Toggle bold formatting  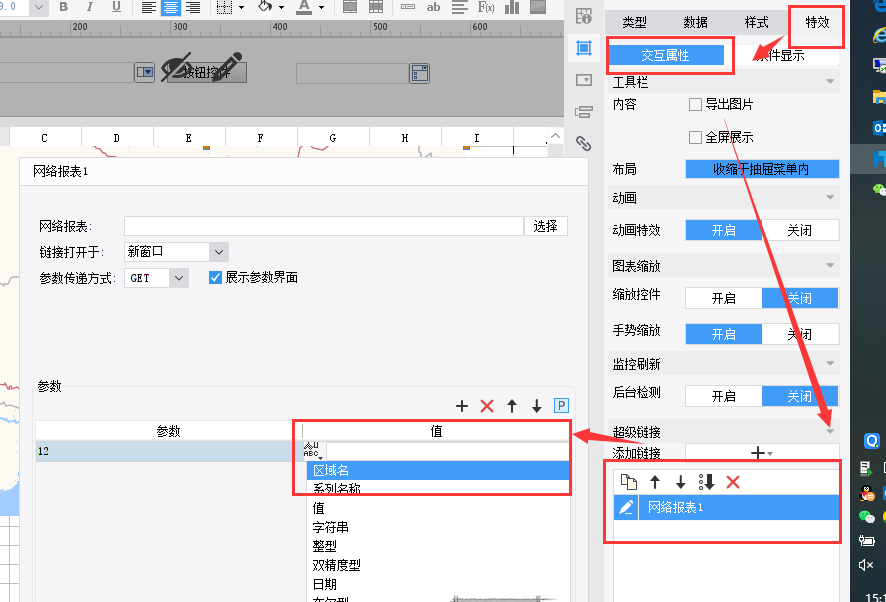[x=63, y=7]
